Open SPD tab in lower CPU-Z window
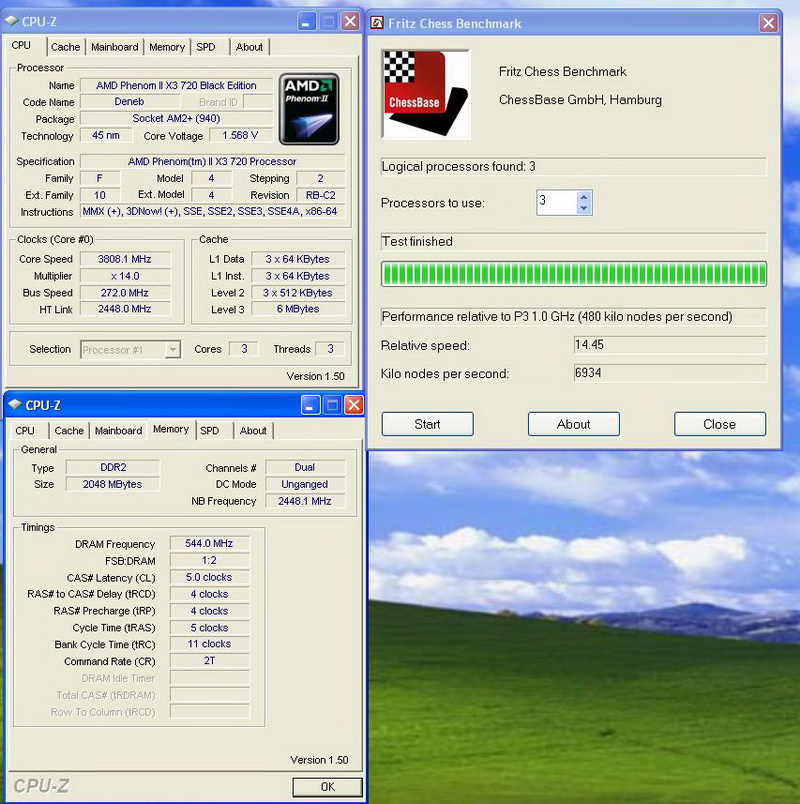The width and height of the screenshot is (800, 804). click(209, 430)
